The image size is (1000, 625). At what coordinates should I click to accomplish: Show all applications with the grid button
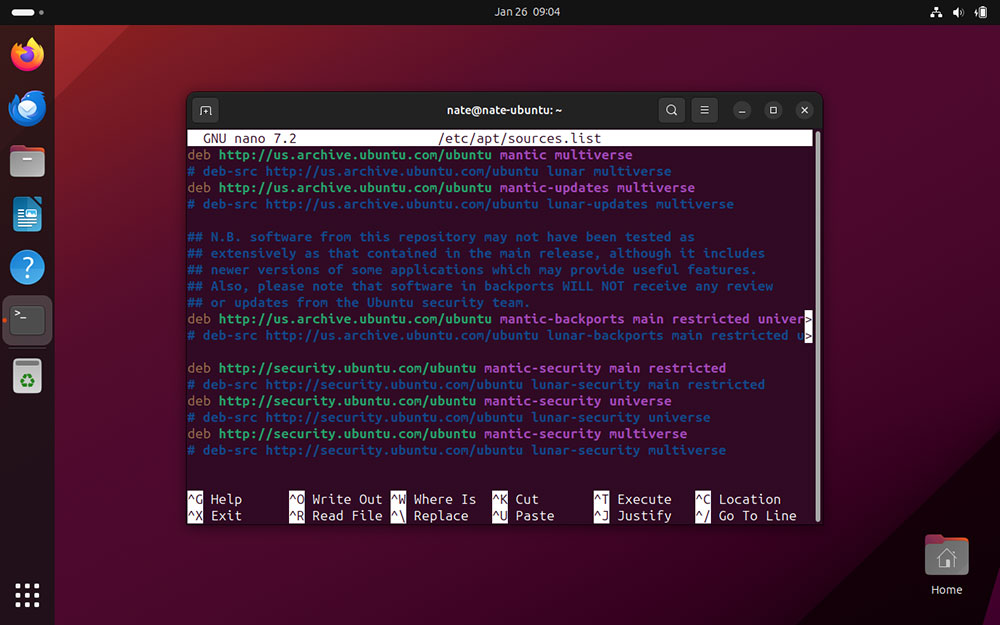(27, 595)
